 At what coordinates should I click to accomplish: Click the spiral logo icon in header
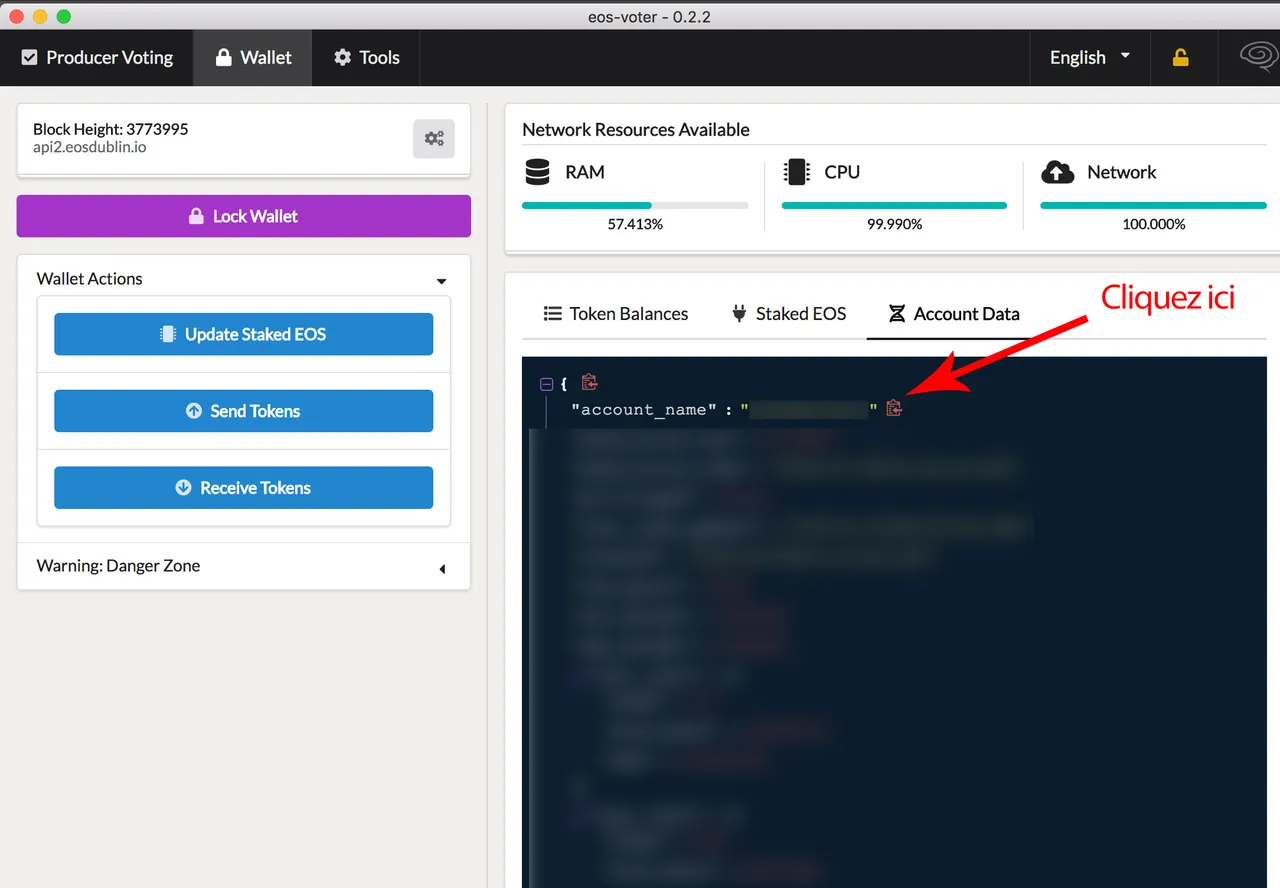pyautogui.click(x=1258, y=57)
